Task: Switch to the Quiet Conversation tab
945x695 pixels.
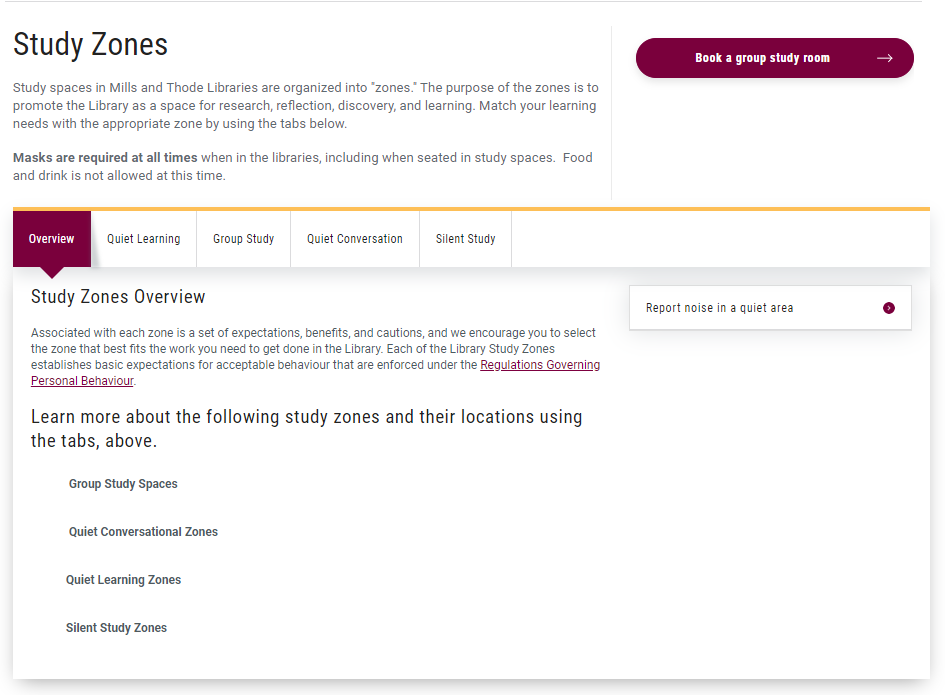Action: tap(355, 239)
